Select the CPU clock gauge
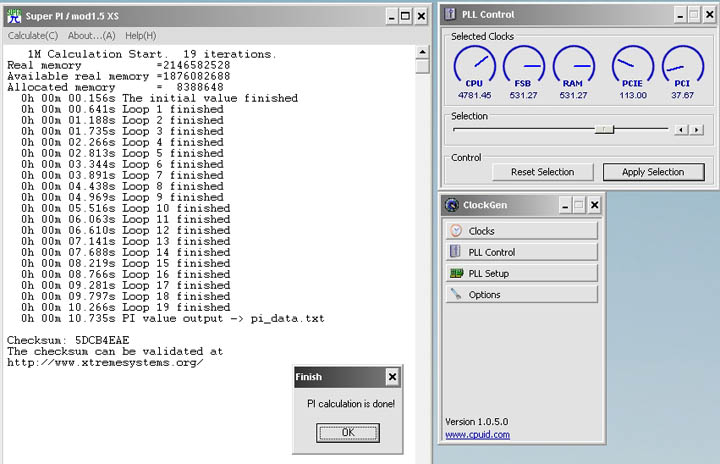Viewport: 720px width, 464px height. (x=475, y=67)
